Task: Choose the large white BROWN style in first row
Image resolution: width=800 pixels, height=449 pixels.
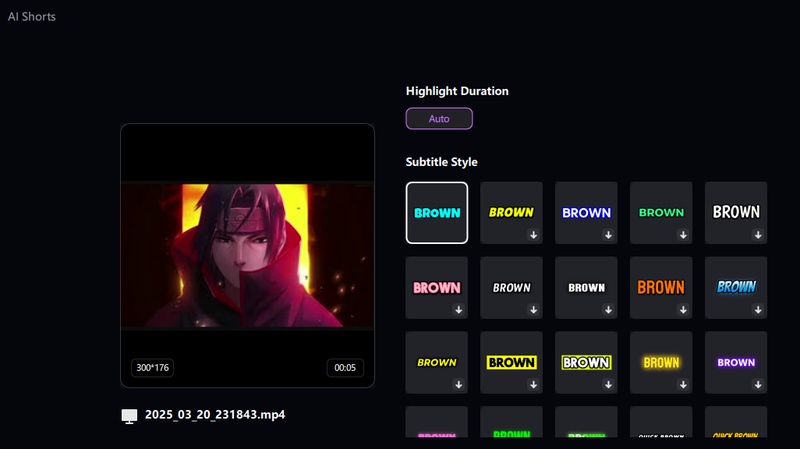Action: coord(736,213)
